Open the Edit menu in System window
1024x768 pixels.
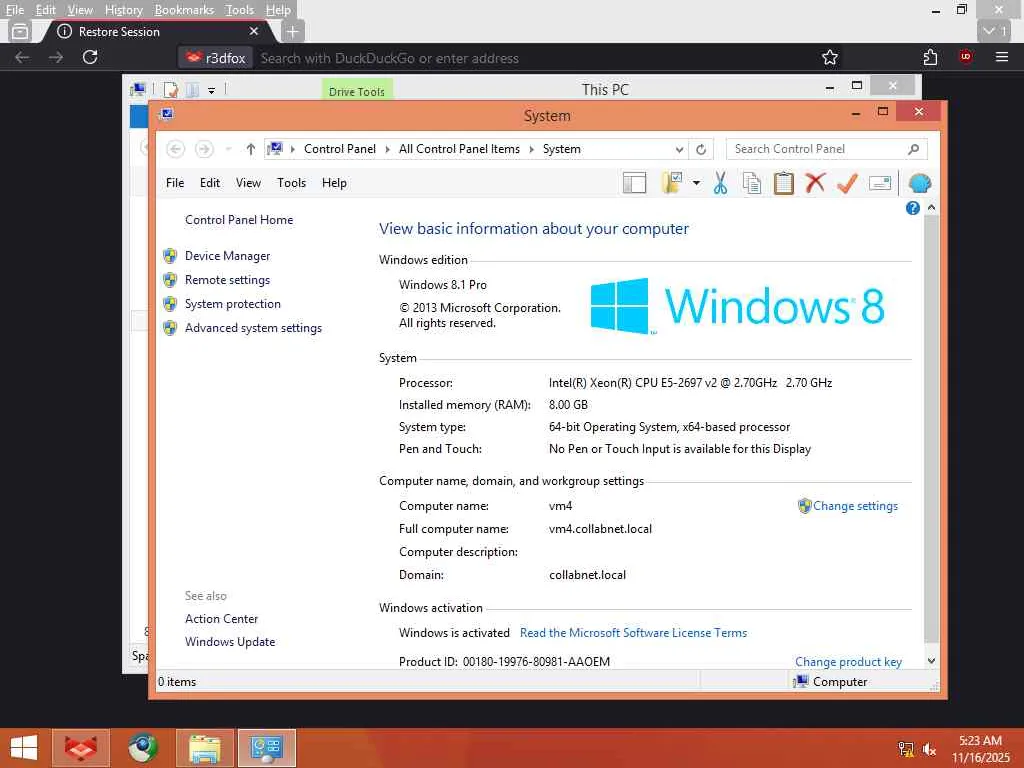click(x=210, y=183)
